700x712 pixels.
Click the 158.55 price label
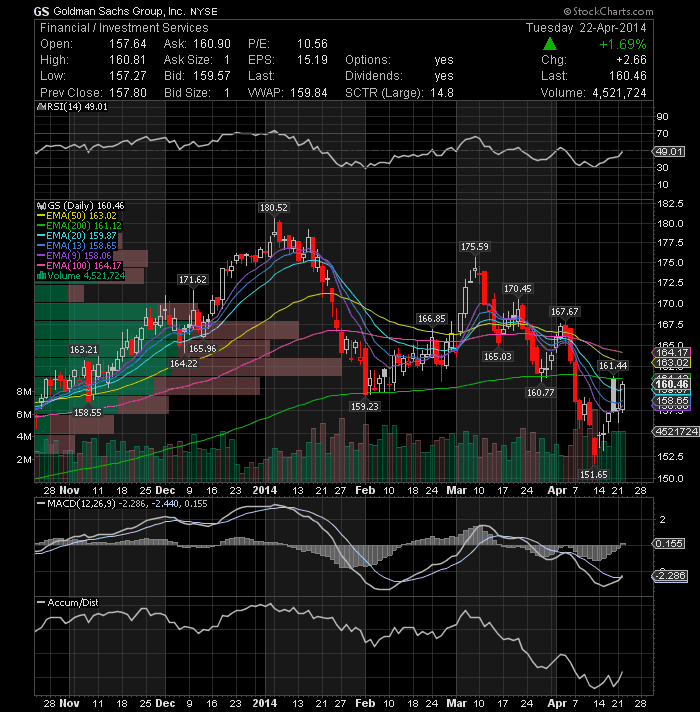[x=88, y=412]
